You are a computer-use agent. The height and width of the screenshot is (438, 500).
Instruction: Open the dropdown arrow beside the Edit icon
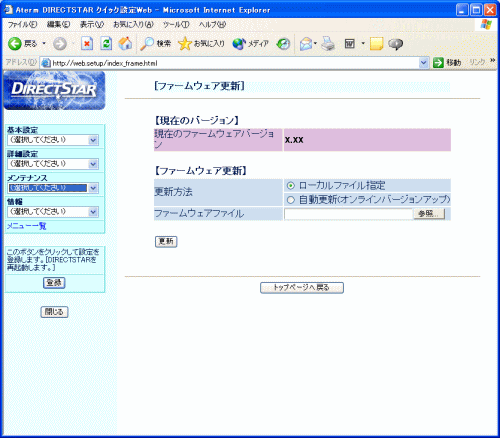pyautogui.click(x=363, y=44)
